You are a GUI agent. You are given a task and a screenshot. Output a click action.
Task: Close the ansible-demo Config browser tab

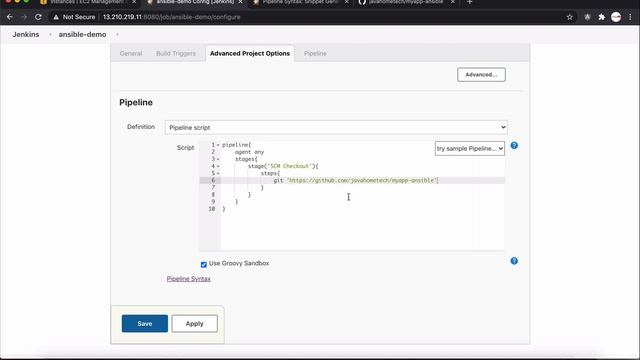(x=240, y=2)
